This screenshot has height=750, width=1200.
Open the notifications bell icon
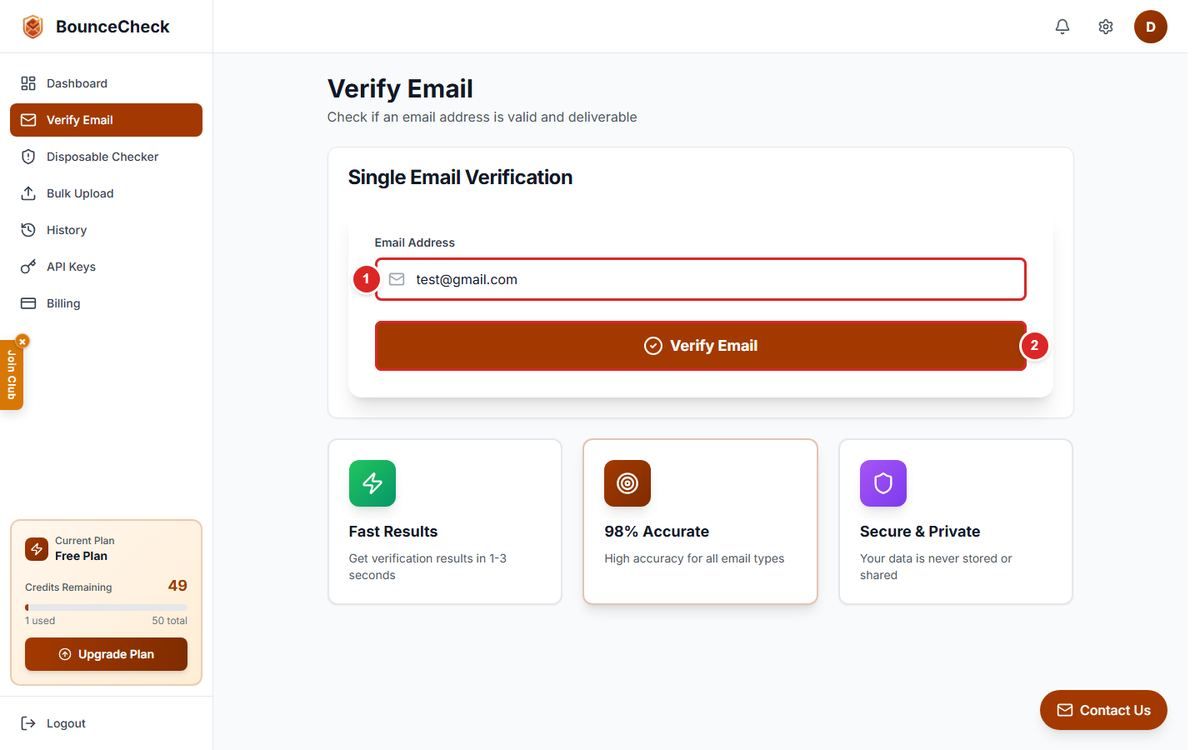(x=1062, y=27)
